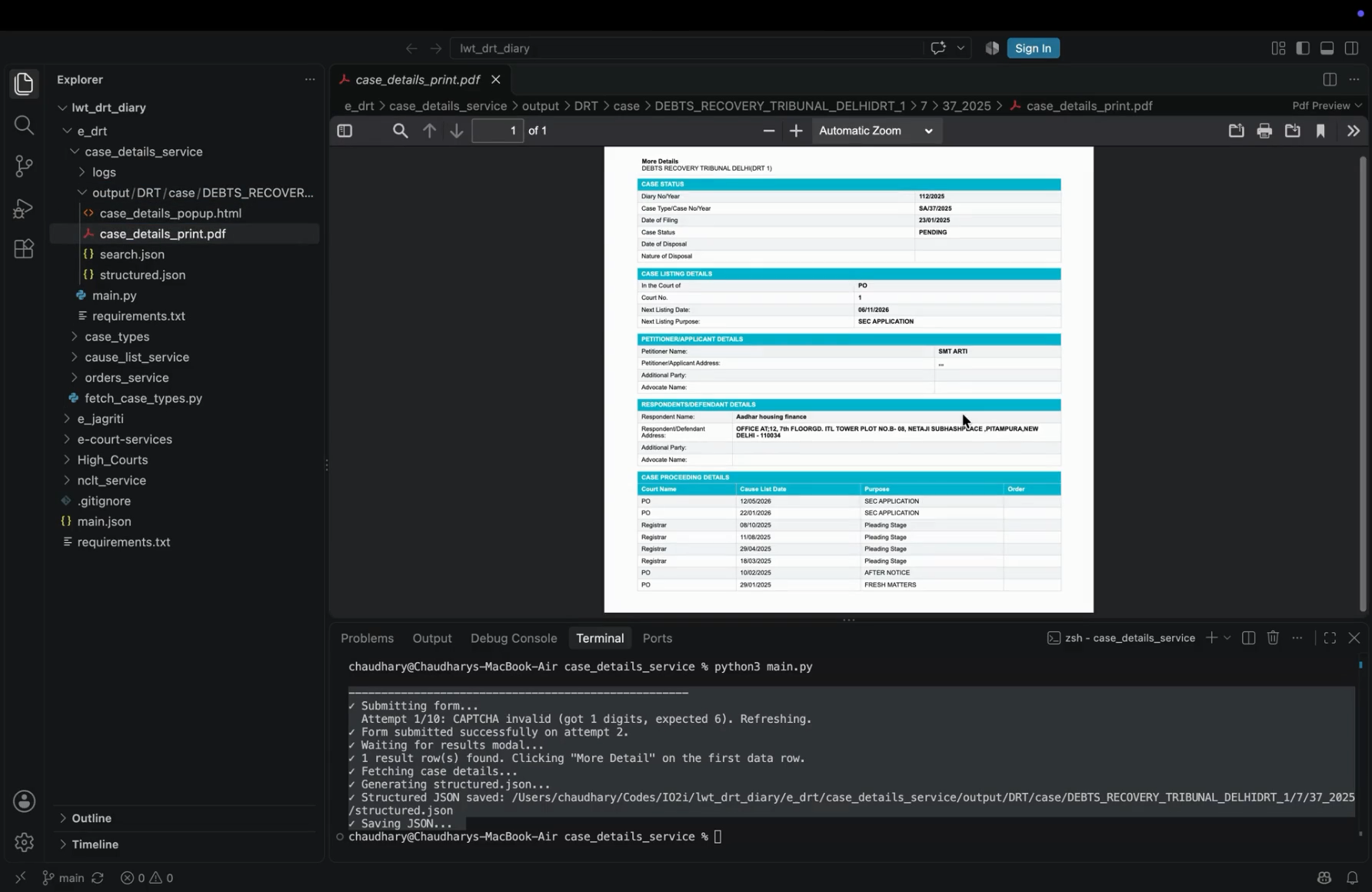Open Automatic Zoom dropdown
The height and width of the screenshot is (892, 1372).
click(877, 131)
